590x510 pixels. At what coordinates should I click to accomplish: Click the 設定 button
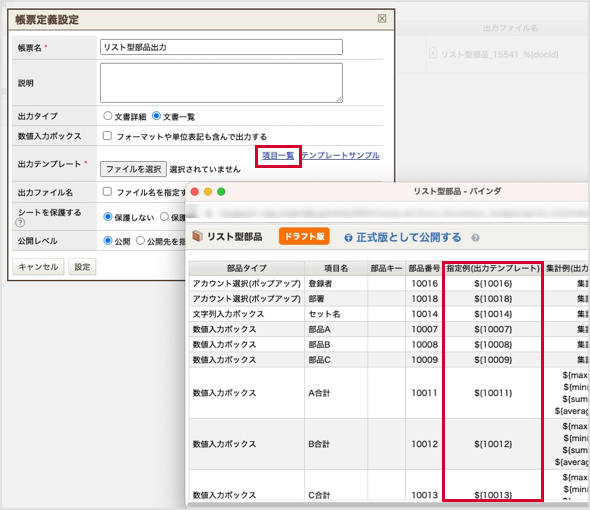click(82, 267)
